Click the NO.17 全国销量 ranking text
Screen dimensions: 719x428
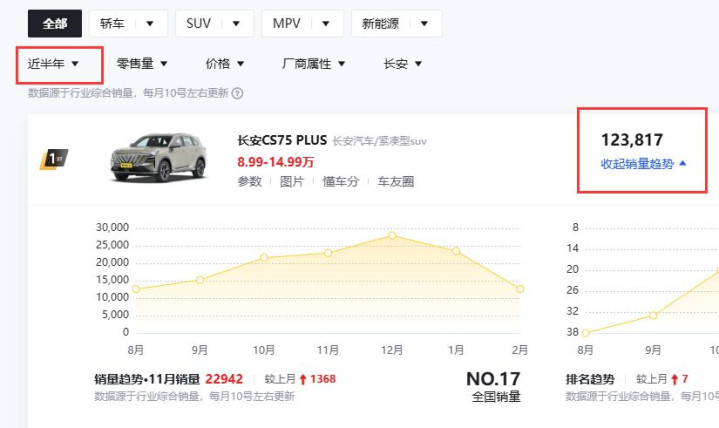click(x=493, y=387)
